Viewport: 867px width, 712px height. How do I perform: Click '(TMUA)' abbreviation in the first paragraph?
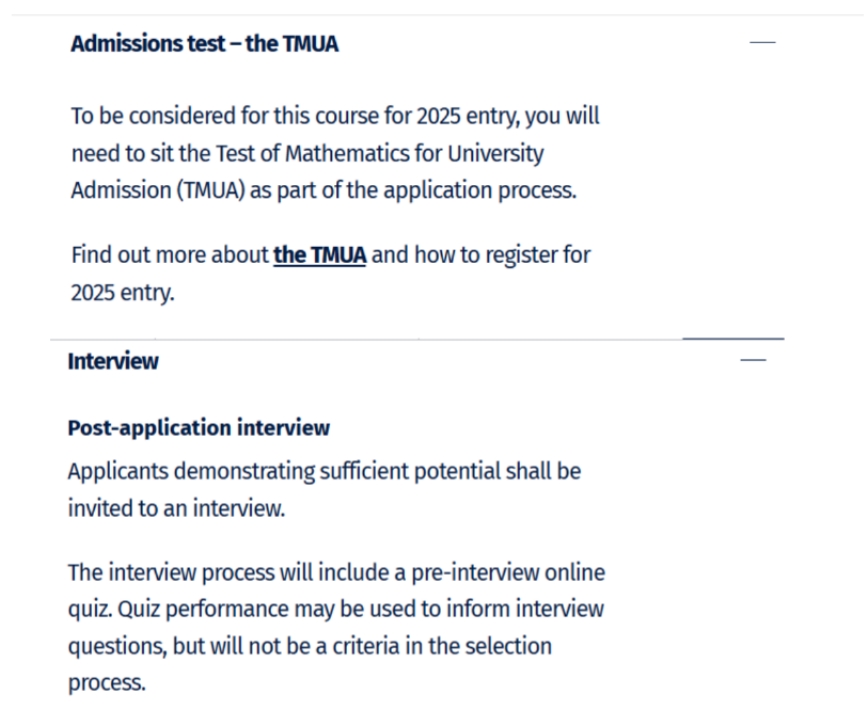[211, 191]
